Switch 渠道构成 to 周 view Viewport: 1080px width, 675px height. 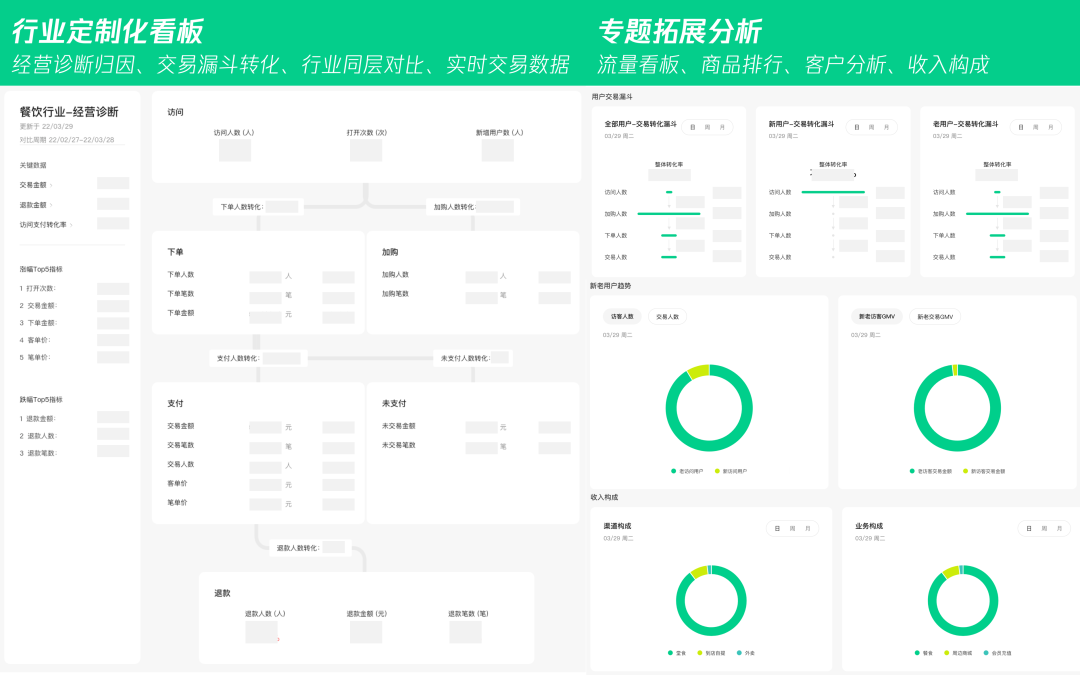(x=792, y=529)
